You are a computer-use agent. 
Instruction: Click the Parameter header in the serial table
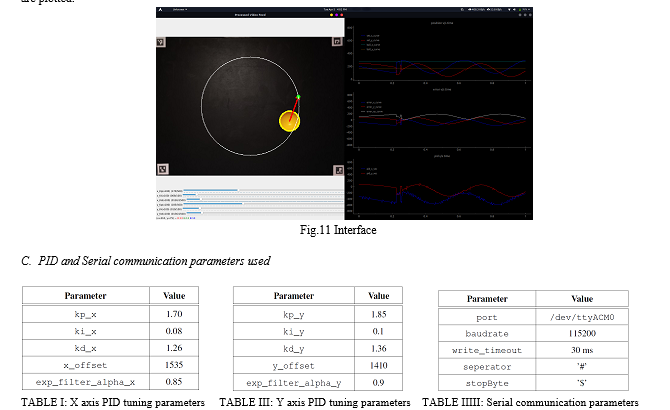[x=487, y=299]
